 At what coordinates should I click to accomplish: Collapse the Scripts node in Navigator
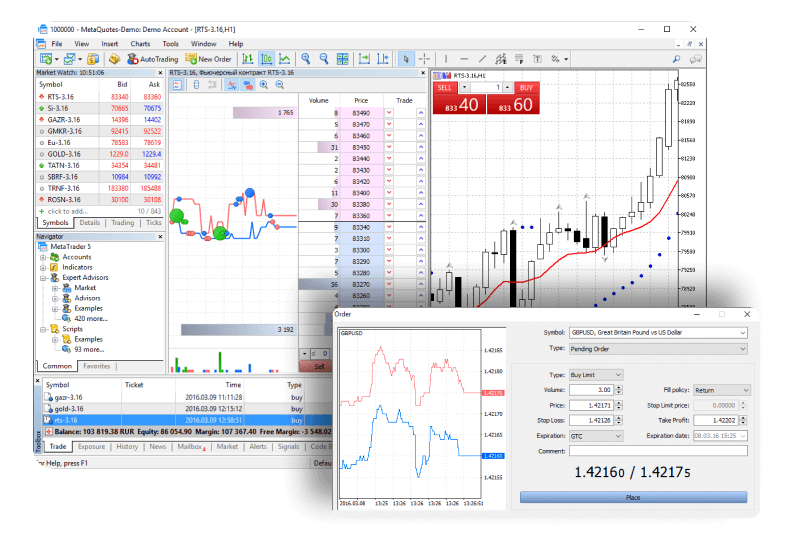point(43,330)
